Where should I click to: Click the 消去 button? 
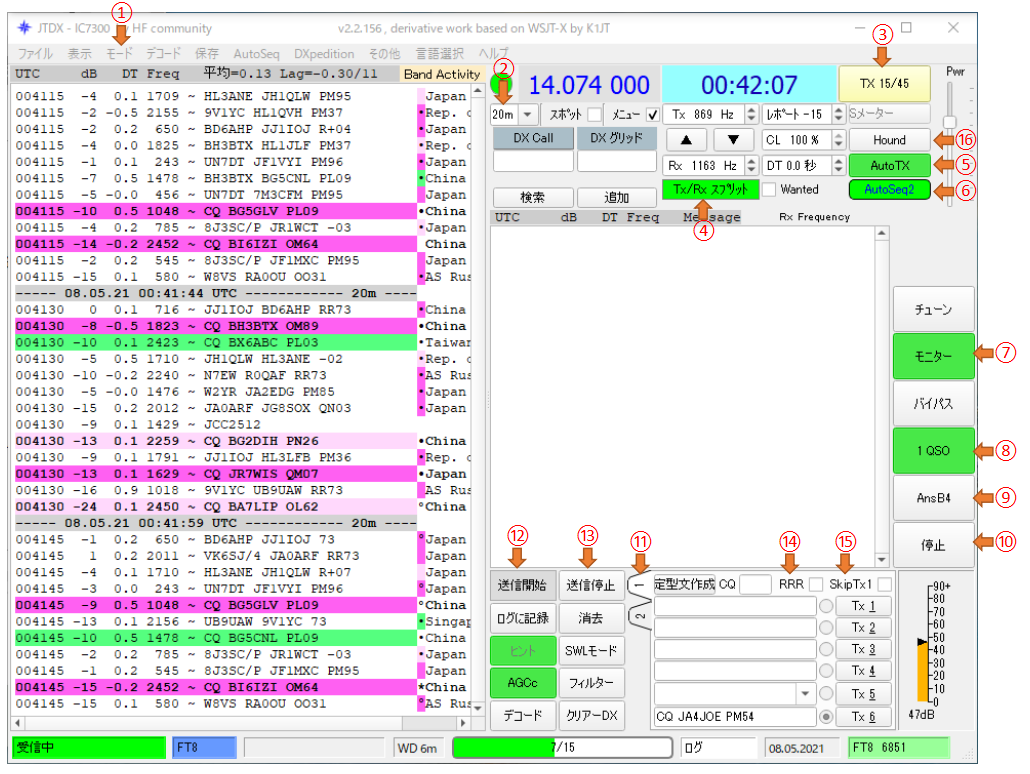point(591,618)
